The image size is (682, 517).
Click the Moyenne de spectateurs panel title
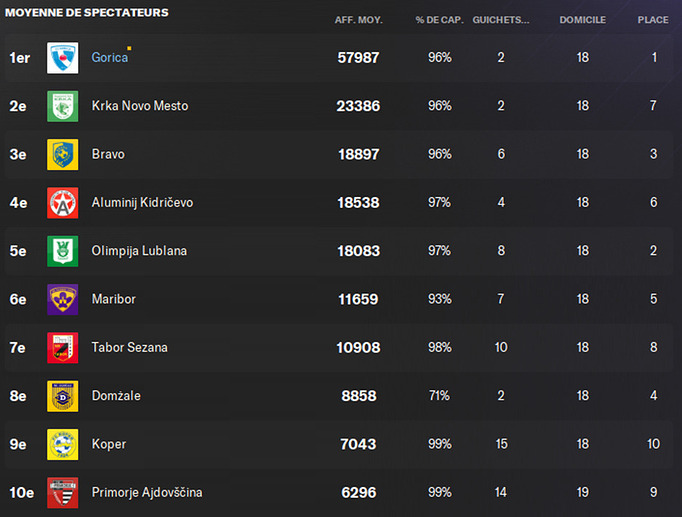[87, 13]
